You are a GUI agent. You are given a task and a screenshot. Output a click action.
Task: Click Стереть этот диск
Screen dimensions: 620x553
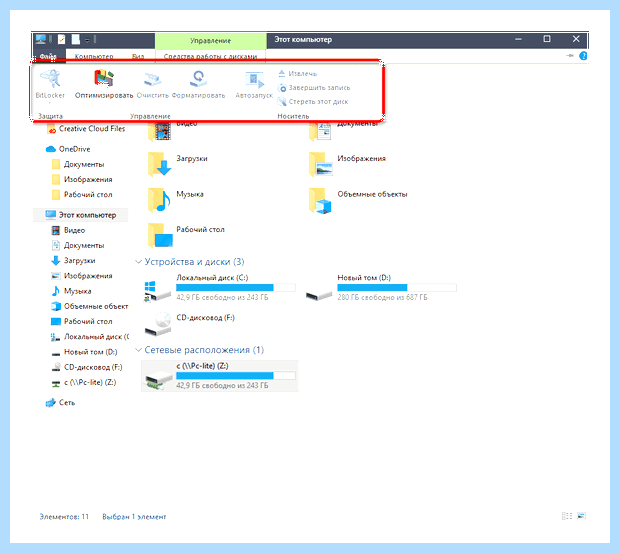coord(313,102)
